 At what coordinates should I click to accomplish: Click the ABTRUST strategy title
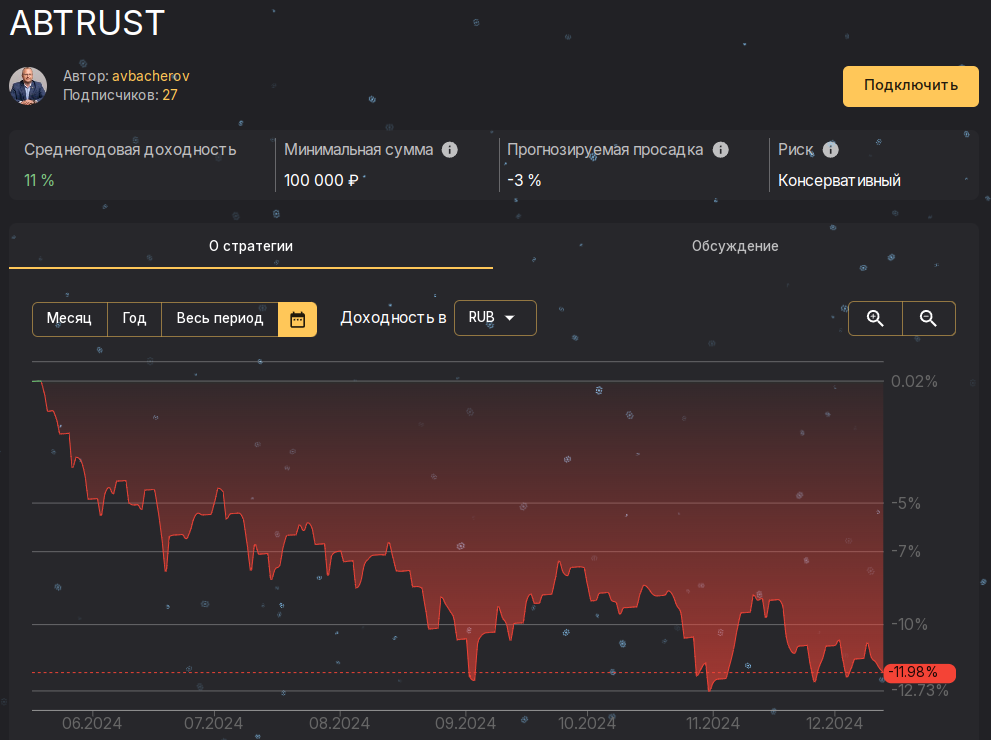pos(86,22)
